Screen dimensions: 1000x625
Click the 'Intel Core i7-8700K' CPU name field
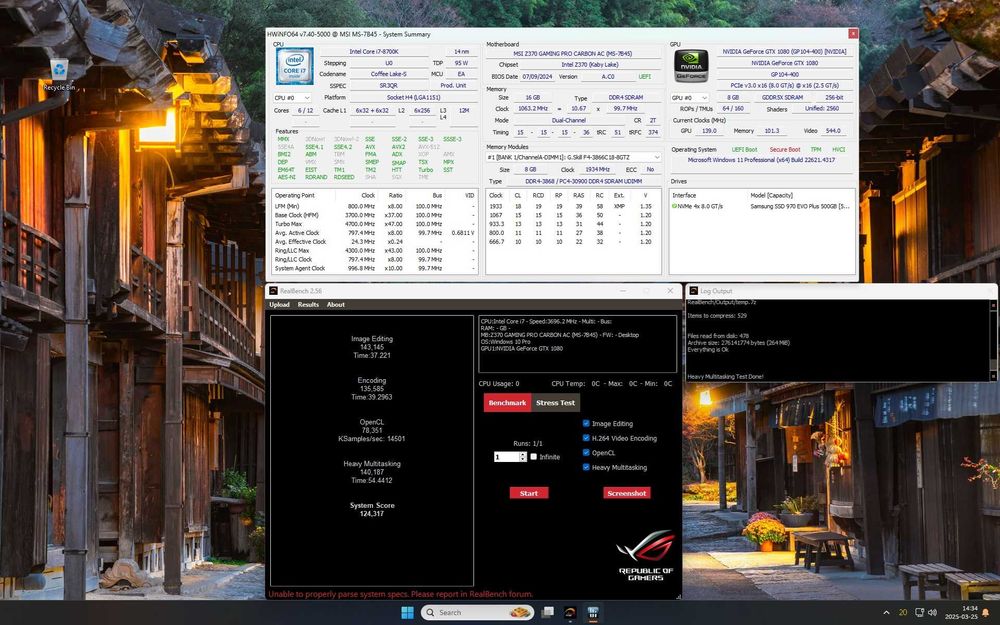374,52
